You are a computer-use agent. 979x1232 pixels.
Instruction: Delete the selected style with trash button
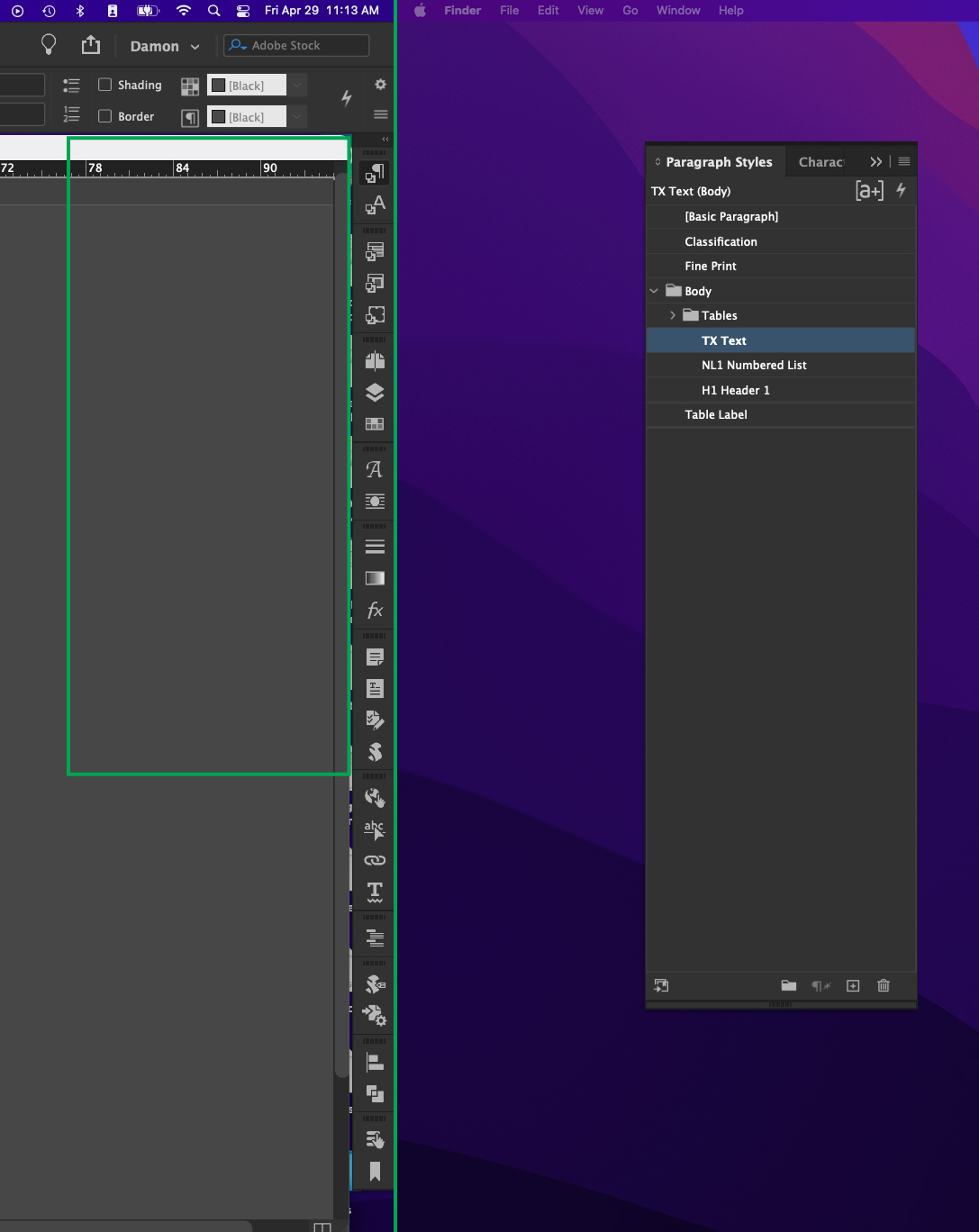[884, 985]
